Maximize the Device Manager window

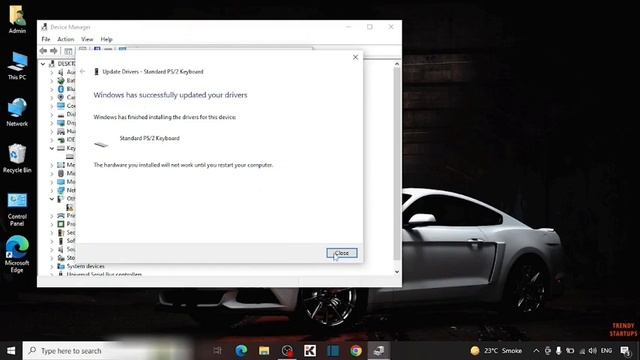(369, 27)
